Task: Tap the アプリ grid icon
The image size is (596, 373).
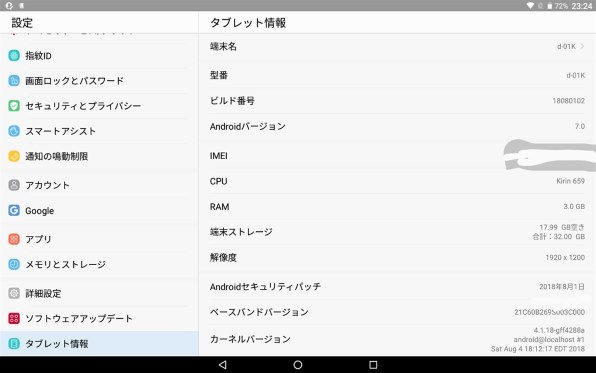Action: tap(14, 239)
